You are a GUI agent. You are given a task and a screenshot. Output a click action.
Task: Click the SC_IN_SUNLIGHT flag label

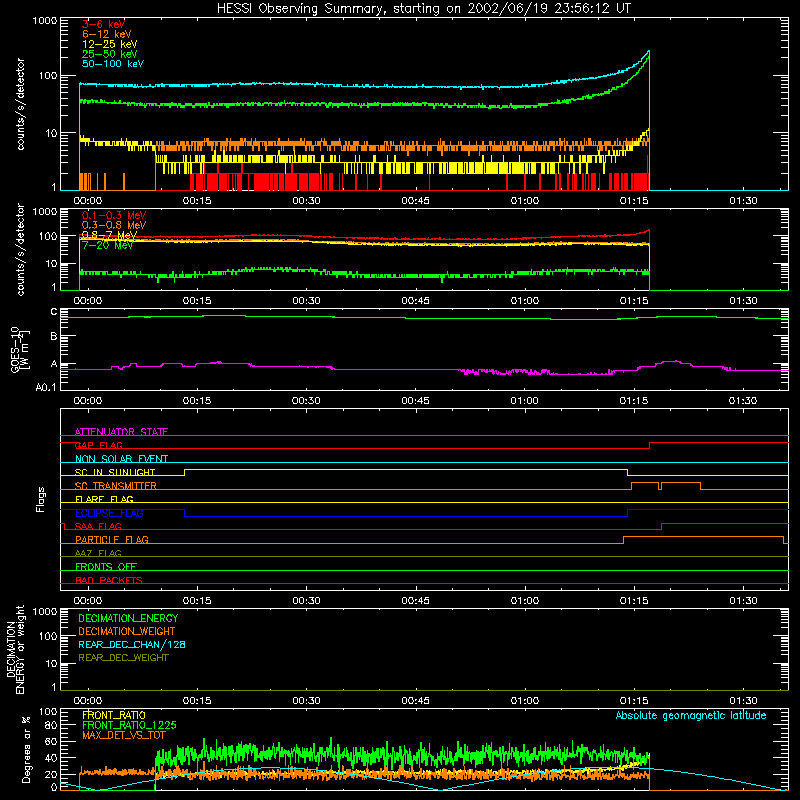click(x=115, y=472)
